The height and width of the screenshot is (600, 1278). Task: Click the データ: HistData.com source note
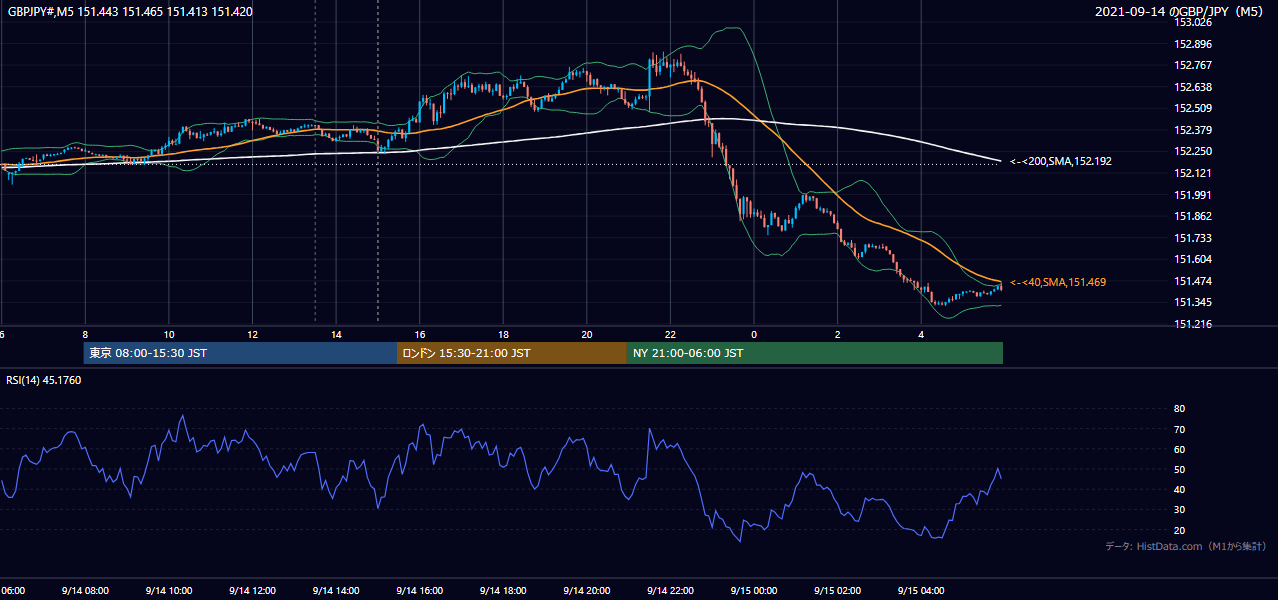pyautogui.click(x=1186, y=546)
